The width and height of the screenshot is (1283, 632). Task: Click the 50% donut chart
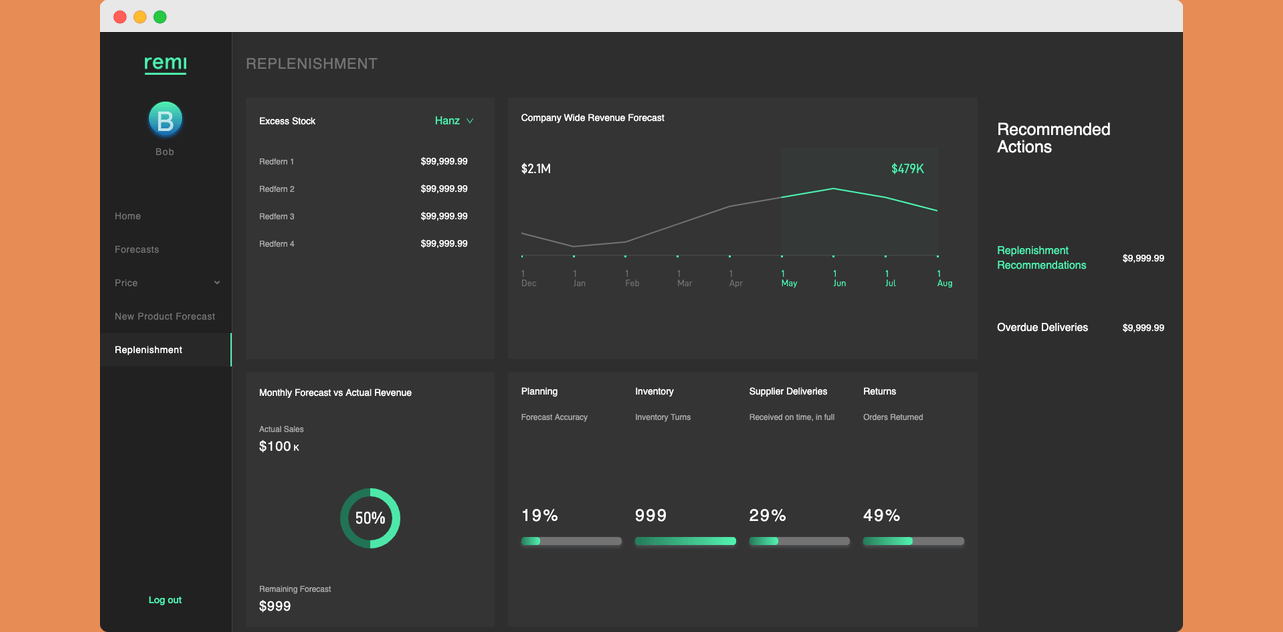tap(370, 518)
